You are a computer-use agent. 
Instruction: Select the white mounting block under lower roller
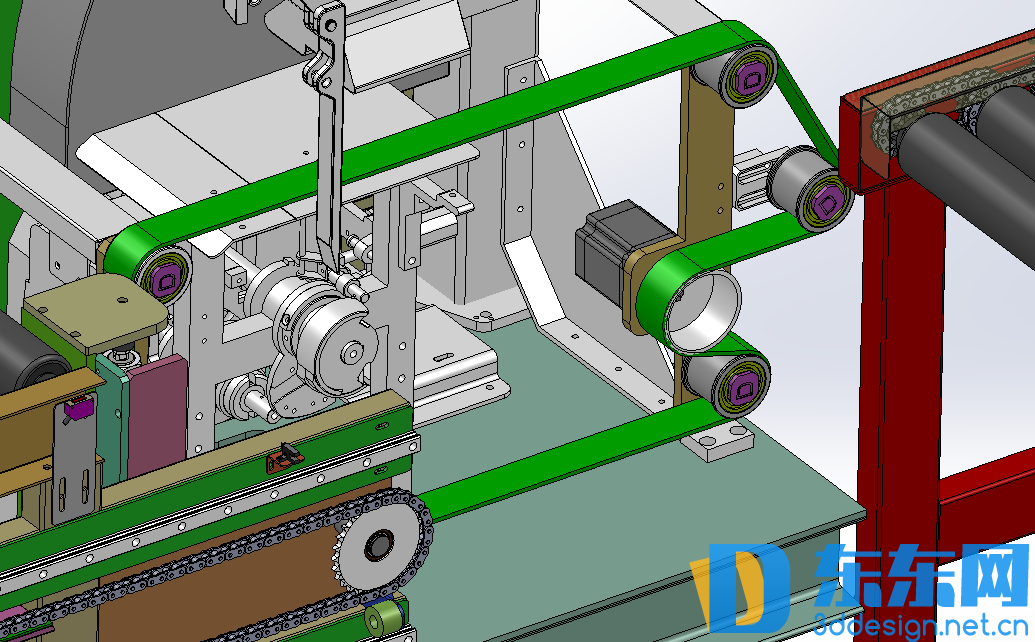[718, 441]
